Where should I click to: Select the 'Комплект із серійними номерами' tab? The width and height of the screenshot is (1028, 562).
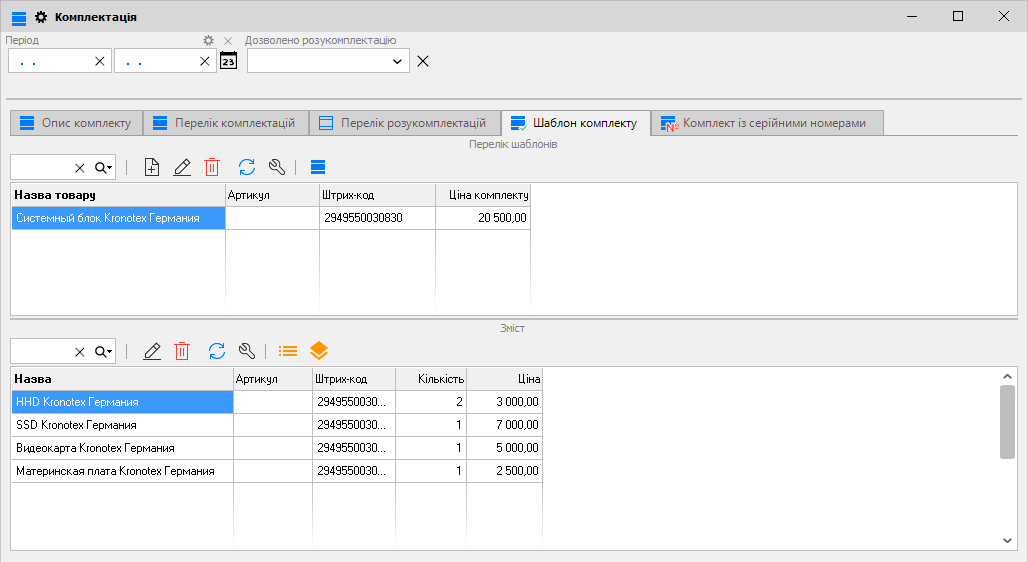point(765,123)
